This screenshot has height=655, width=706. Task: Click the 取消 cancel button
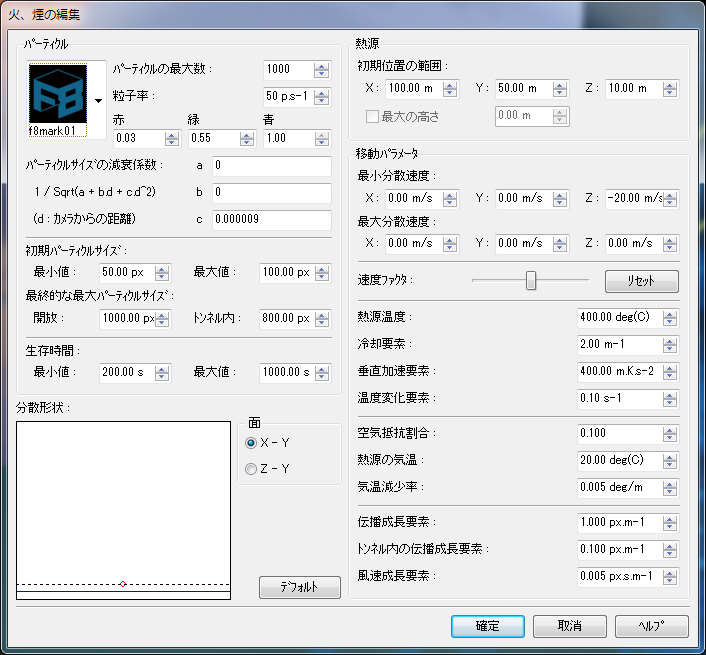coord(570,626)
